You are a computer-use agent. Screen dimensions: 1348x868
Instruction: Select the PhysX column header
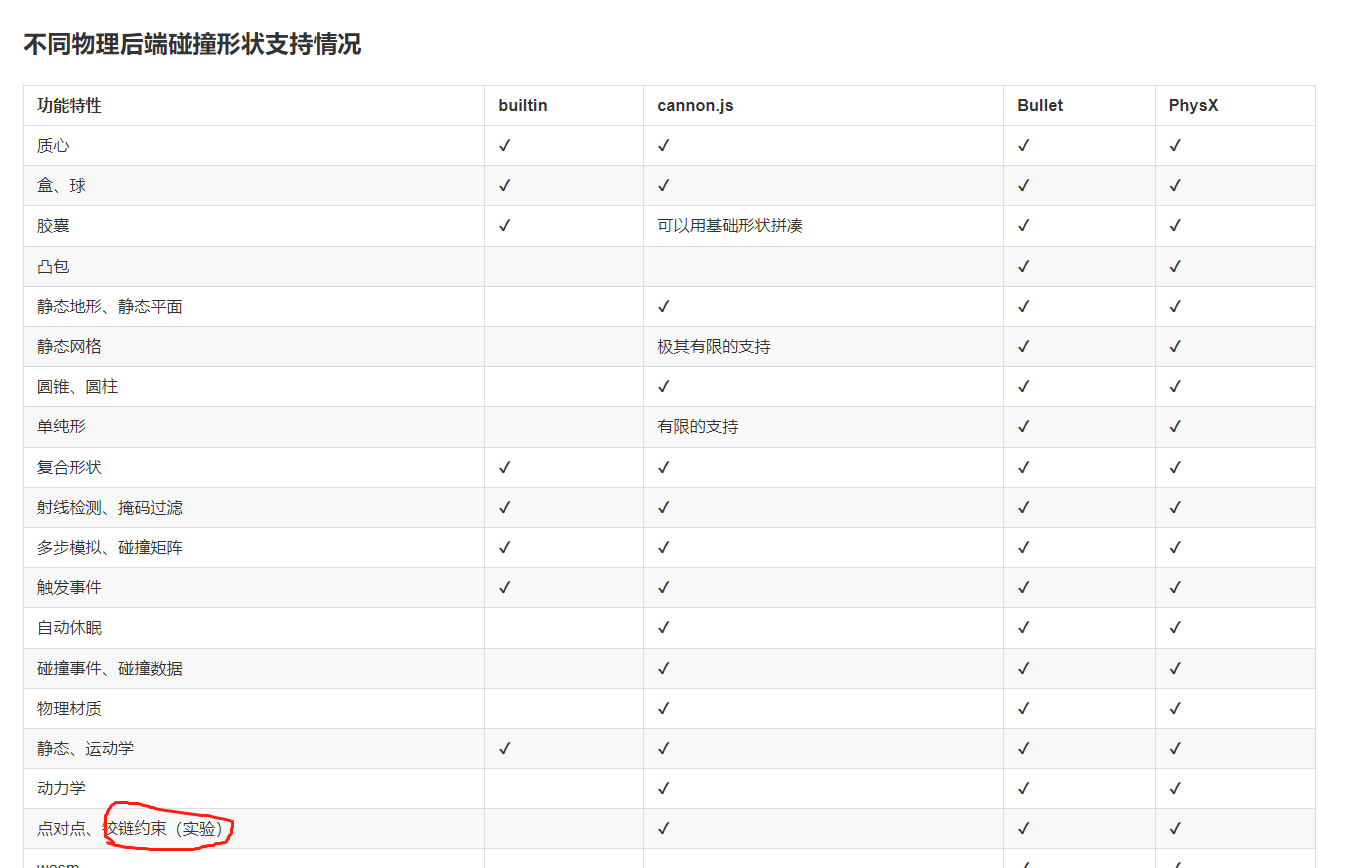click(1193, 105)
